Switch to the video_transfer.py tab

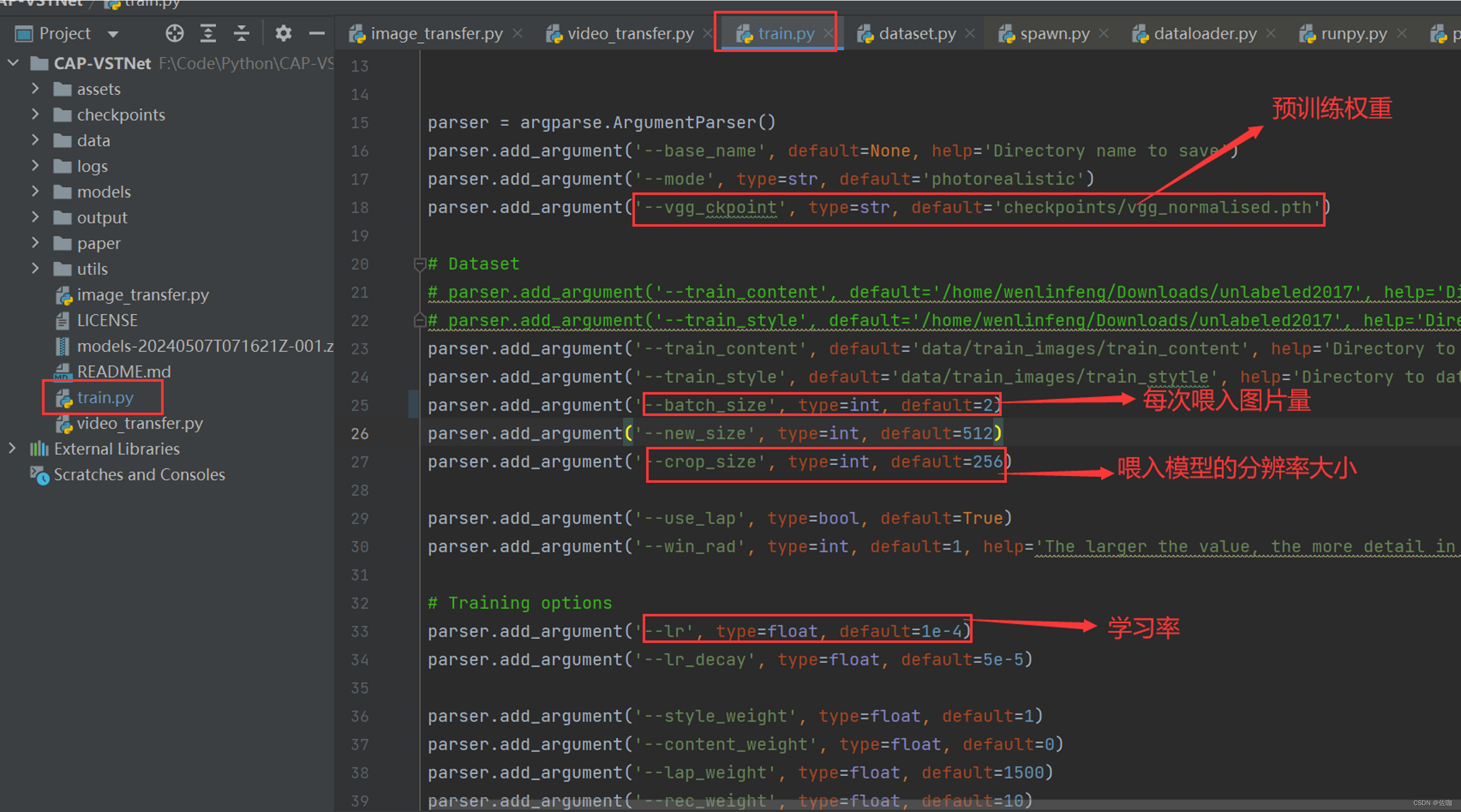(629, 34)
